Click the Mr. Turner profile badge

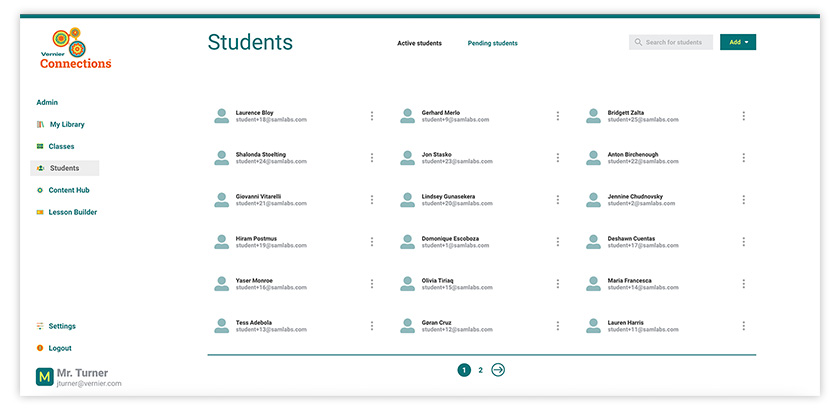click(44, 376)
